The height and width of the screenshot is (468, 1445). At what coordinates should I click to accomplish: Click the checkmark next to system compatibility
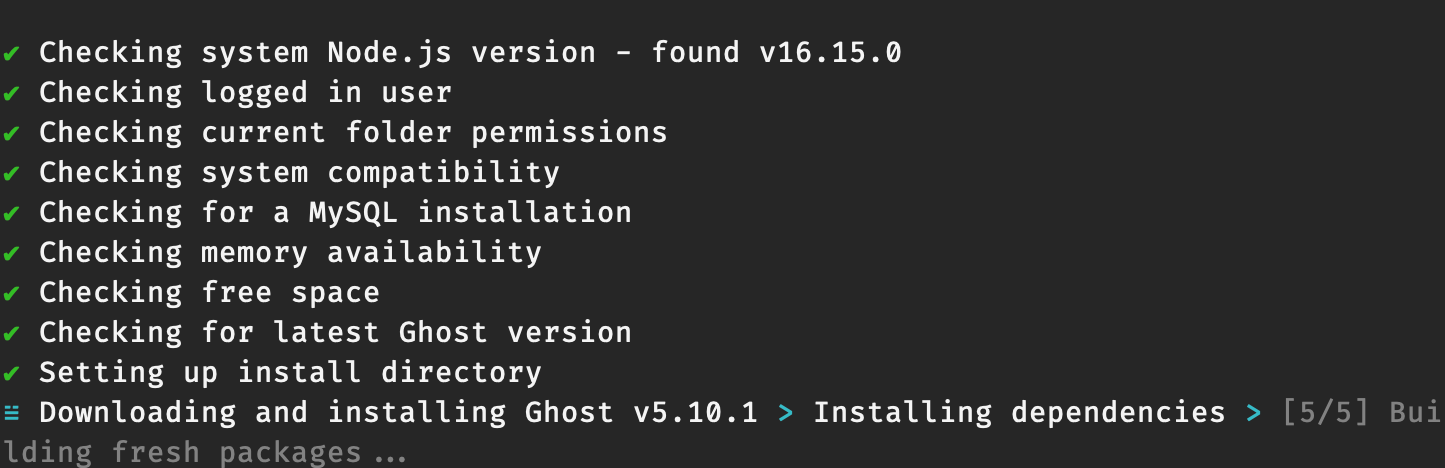point(11,173)
